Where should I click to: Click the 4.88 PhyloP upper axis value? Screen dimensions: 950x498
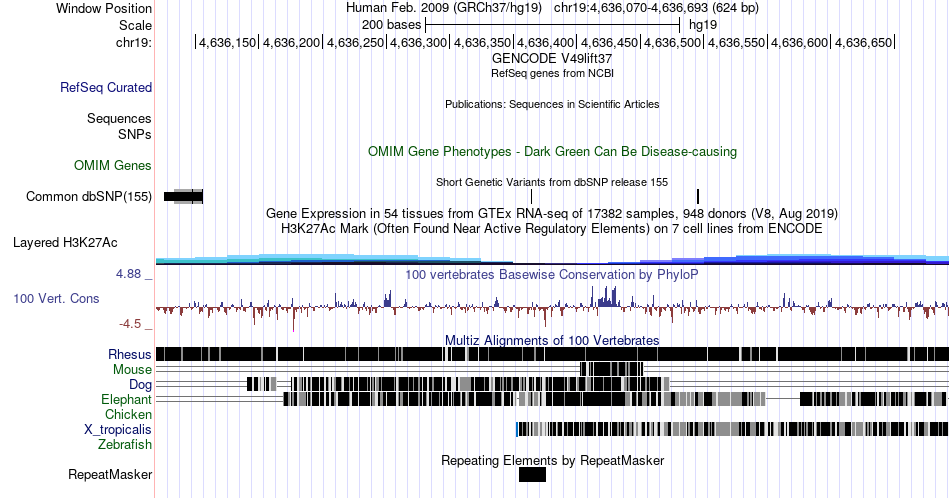click(x=128, y=274)
